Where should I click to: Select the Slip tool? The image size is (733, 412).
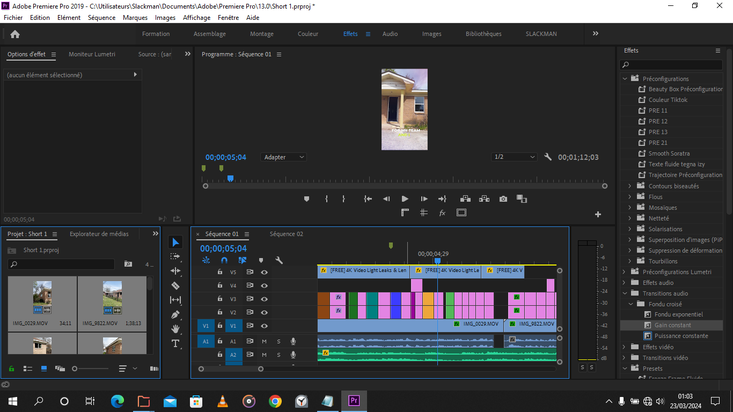coord(175,300)
